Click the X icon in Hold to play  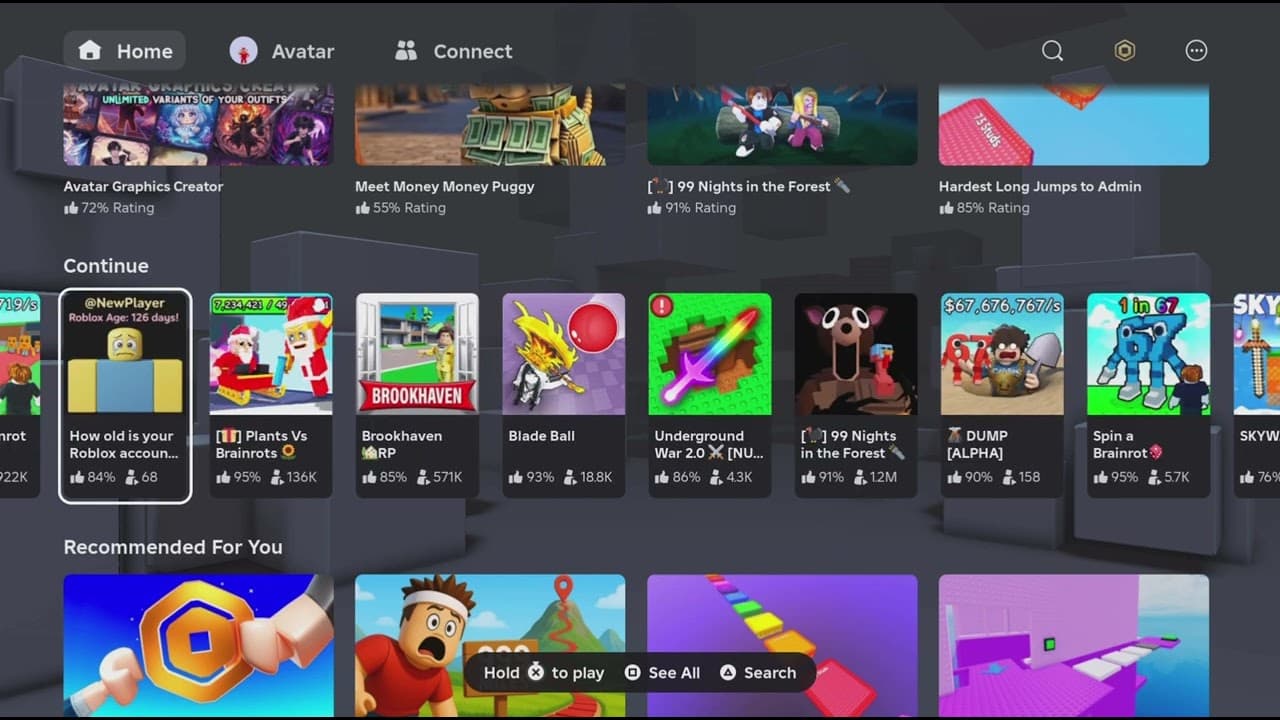[536, 672]
